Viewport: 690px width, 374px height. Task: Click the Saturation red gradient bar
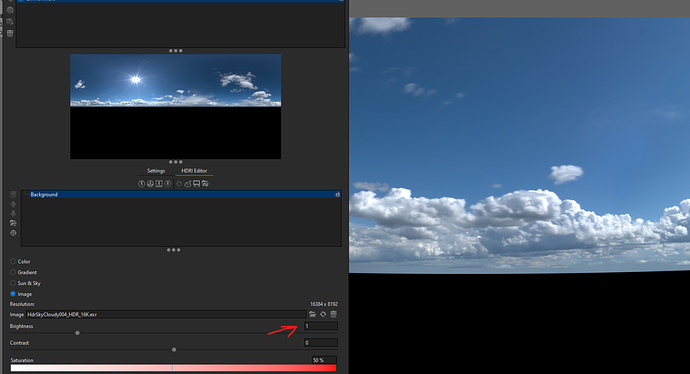[x=173, y=368]
